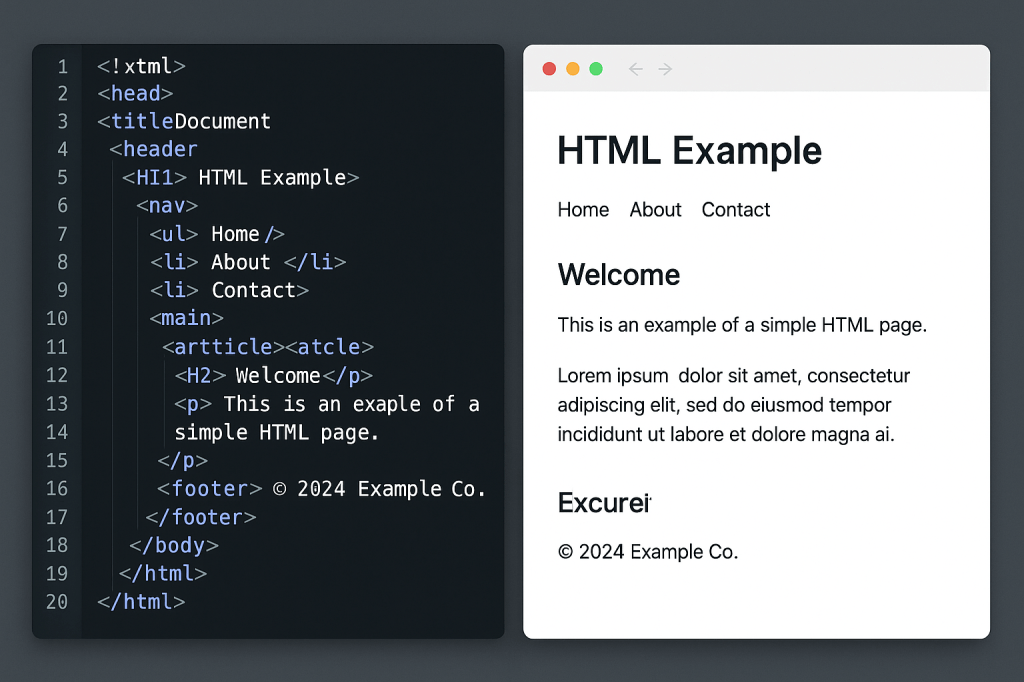The image size is (1024, 682).
Task: Click the green maximize window dot
Action: [x=596, y=69]
